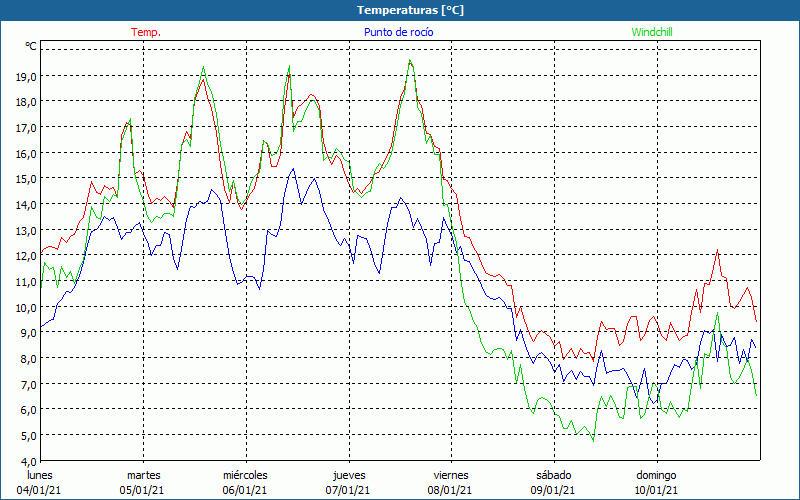
Task: Click the 14,0 y-axis value
Action: 26,205
